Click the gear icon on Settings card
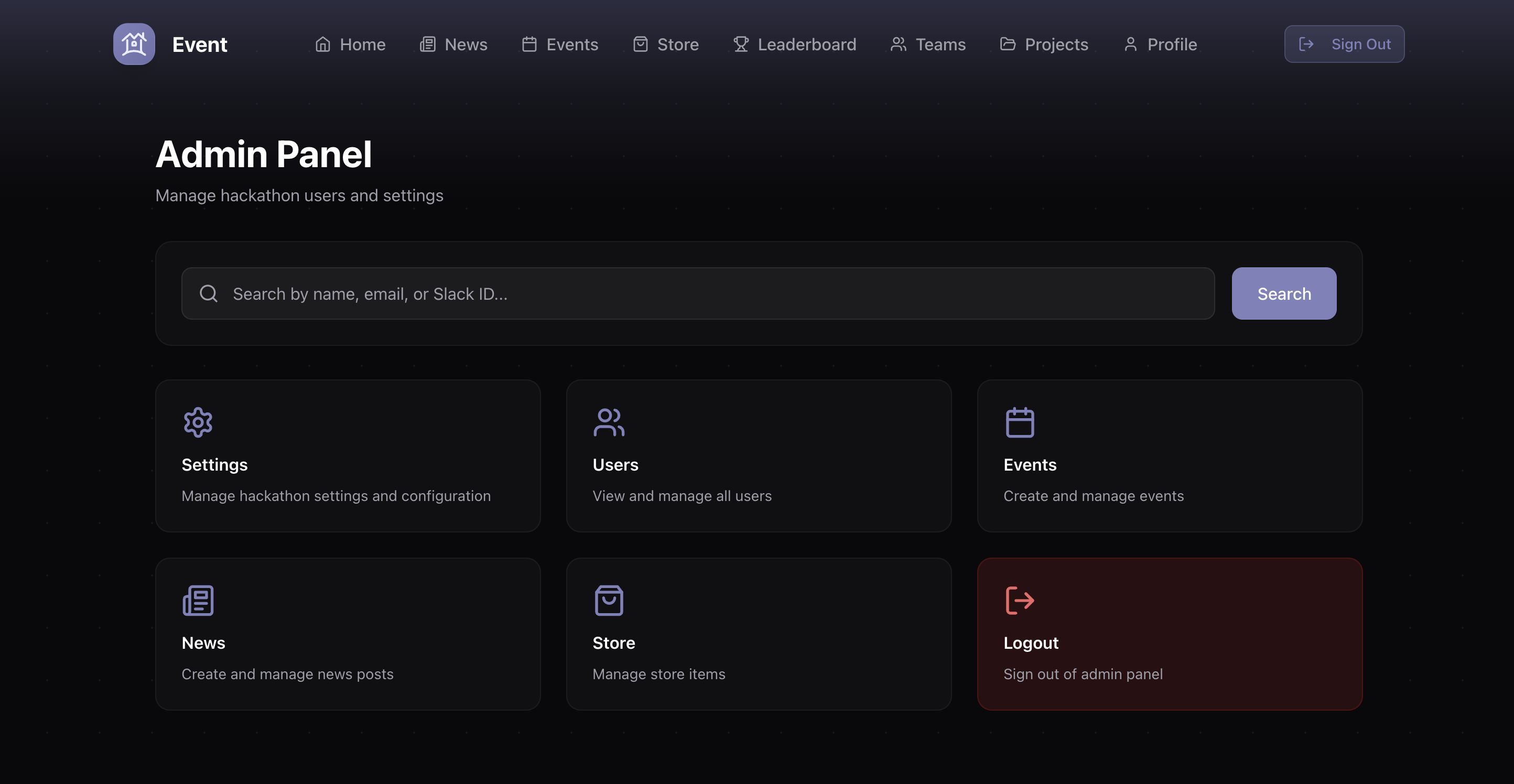The height and width of the screenshot is (784, 1514). (198, 422)
